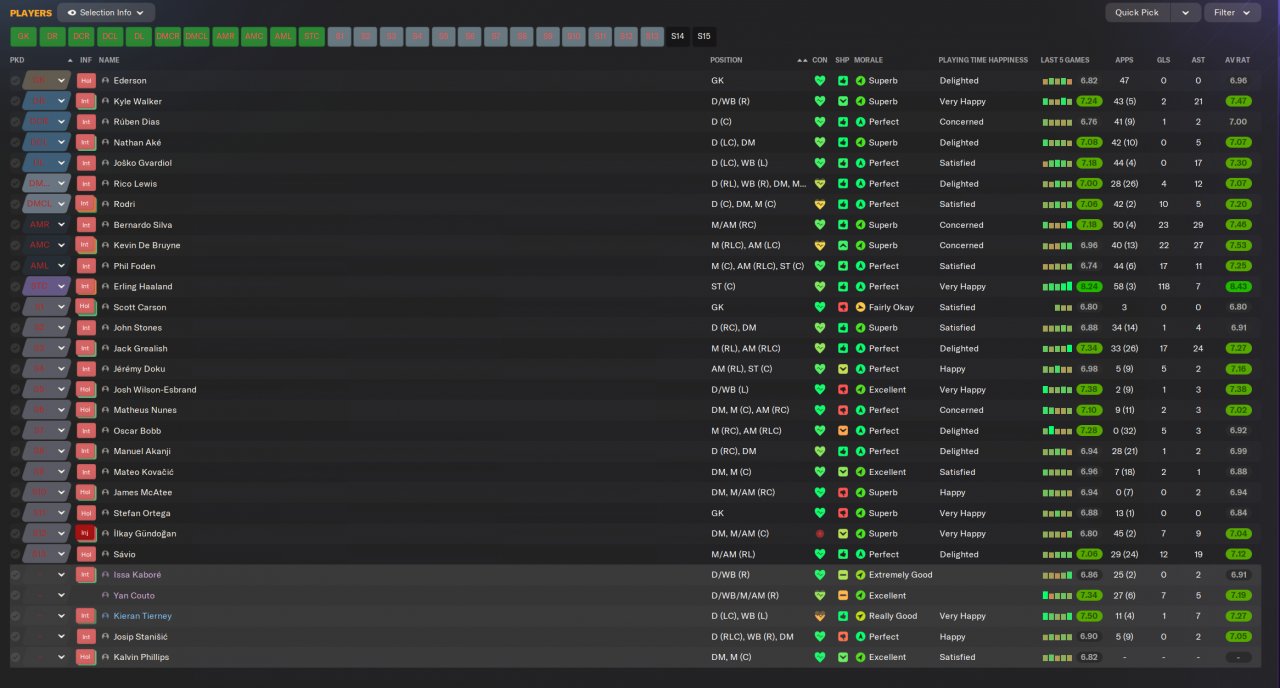
Task: Select the DMCR position slot tab
Action: tap(168, 36)
